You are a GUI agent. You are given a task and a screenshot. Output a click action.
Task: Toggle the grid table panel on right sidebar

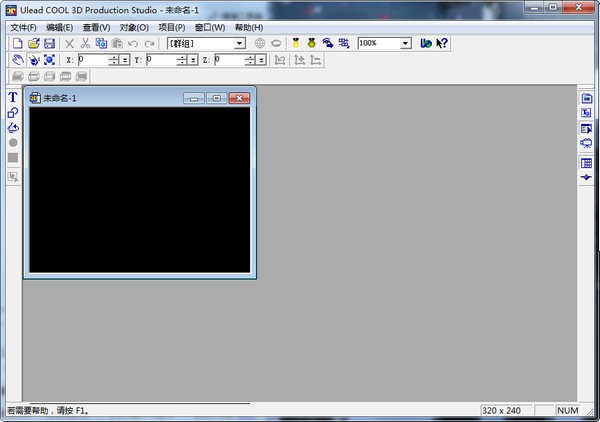pos(586,163)
